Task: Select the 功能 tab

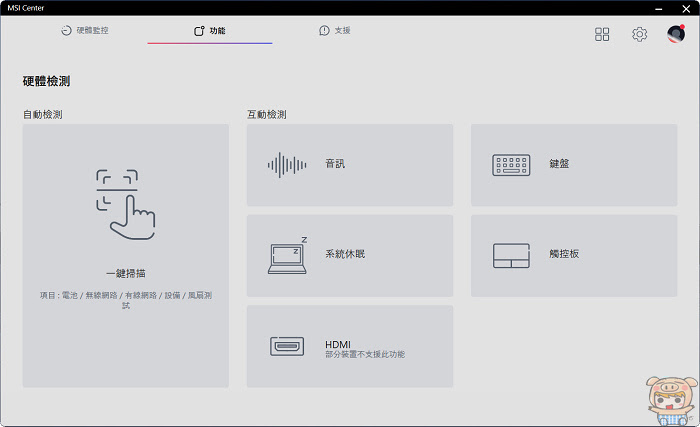Action: click(x=210, y=30)
